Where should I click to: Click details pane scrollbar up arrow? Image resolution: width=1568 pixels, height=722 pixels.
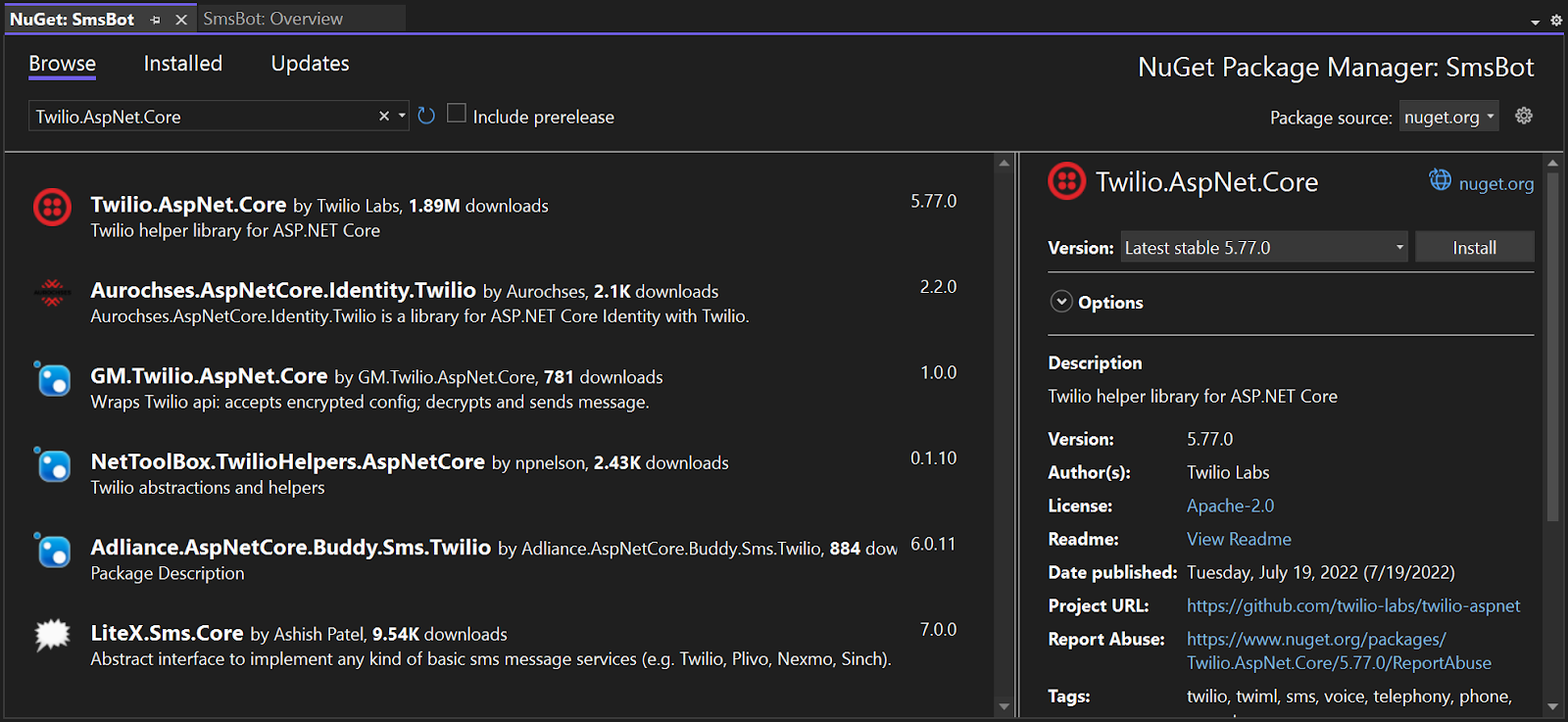pos(1552,163)
